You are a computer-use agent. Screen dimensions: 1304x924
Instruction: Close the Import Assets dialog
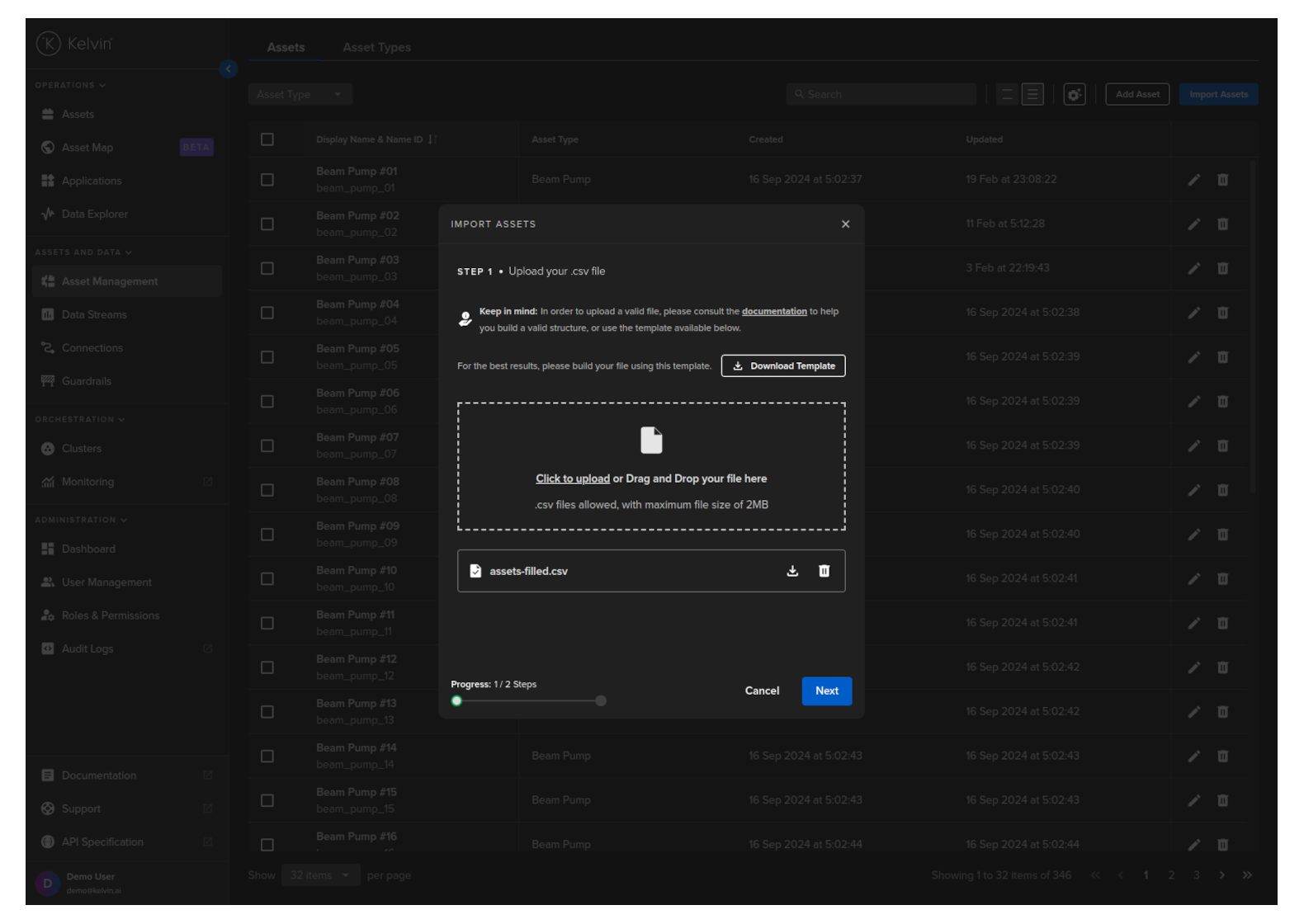pos(845,224)
